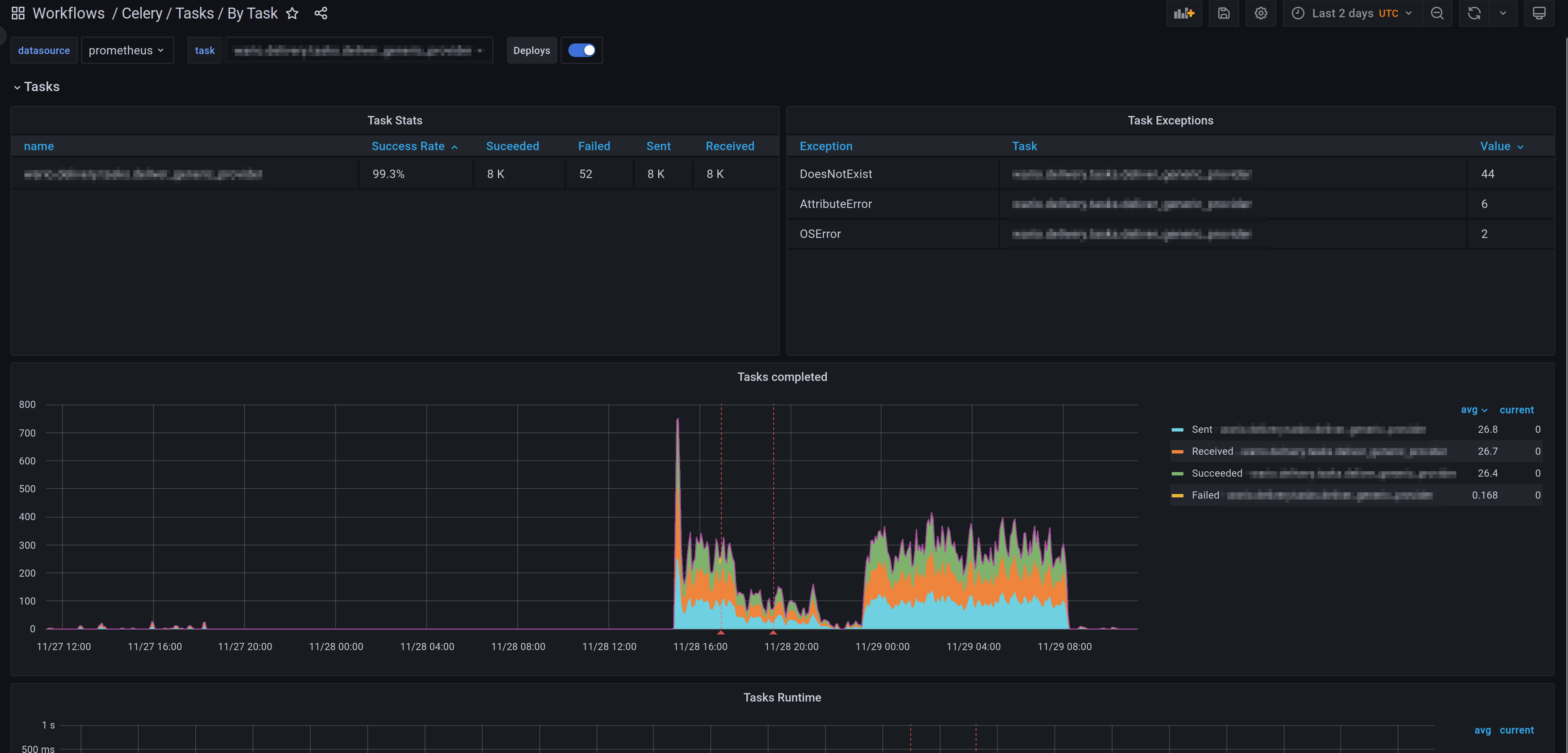Click the dashboards grid icon
Image resolution: width=1568 pixels, height=753 pixels.
tap(18, 13)
